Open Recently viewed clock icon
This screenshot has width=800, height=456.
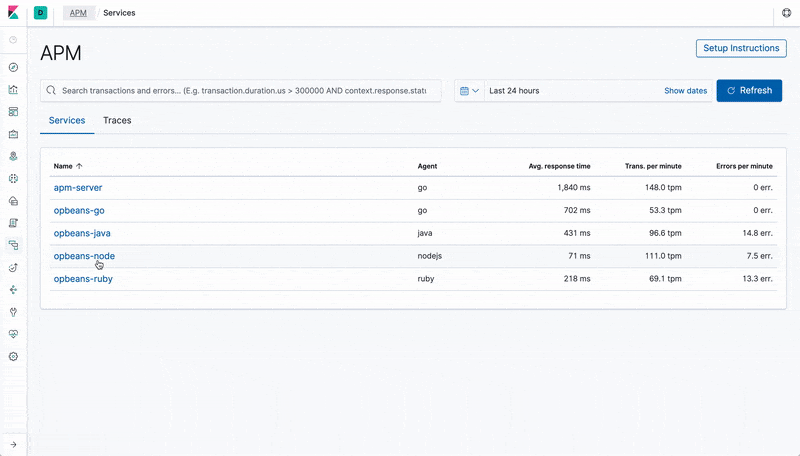pos(13,40)
